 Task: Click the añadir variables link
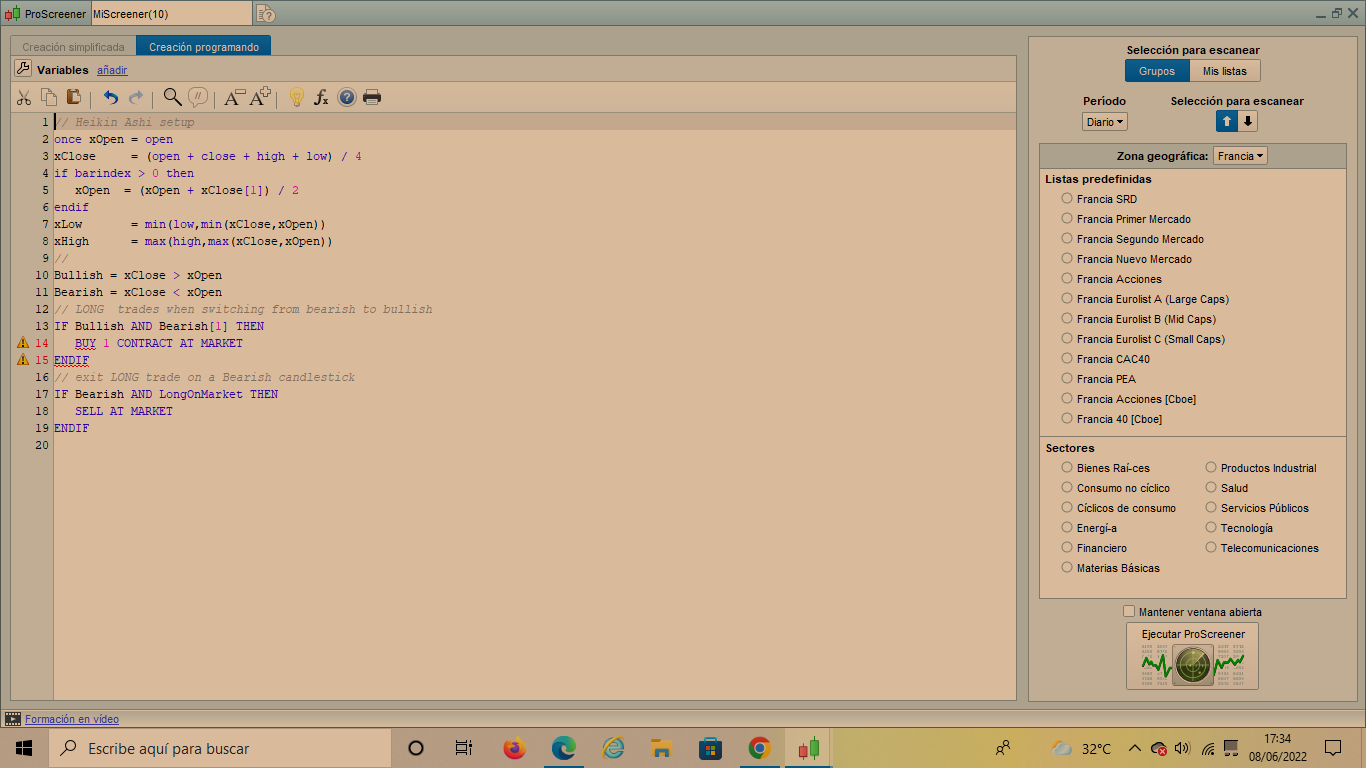click(x=112, y=70)
